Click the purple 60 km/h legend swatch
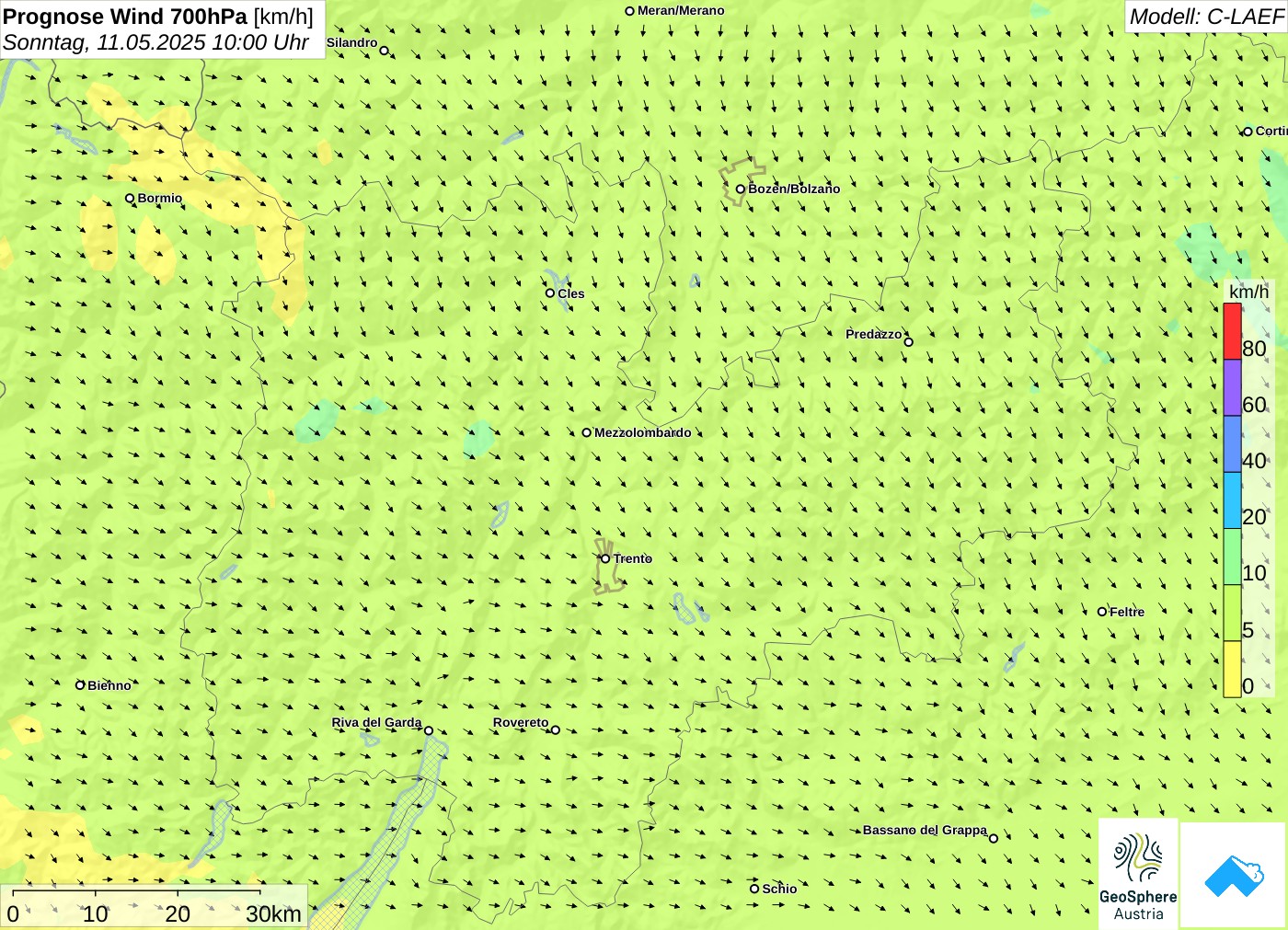The width and height of the screenshot is (1288, 930). [x=1232, y=388]
